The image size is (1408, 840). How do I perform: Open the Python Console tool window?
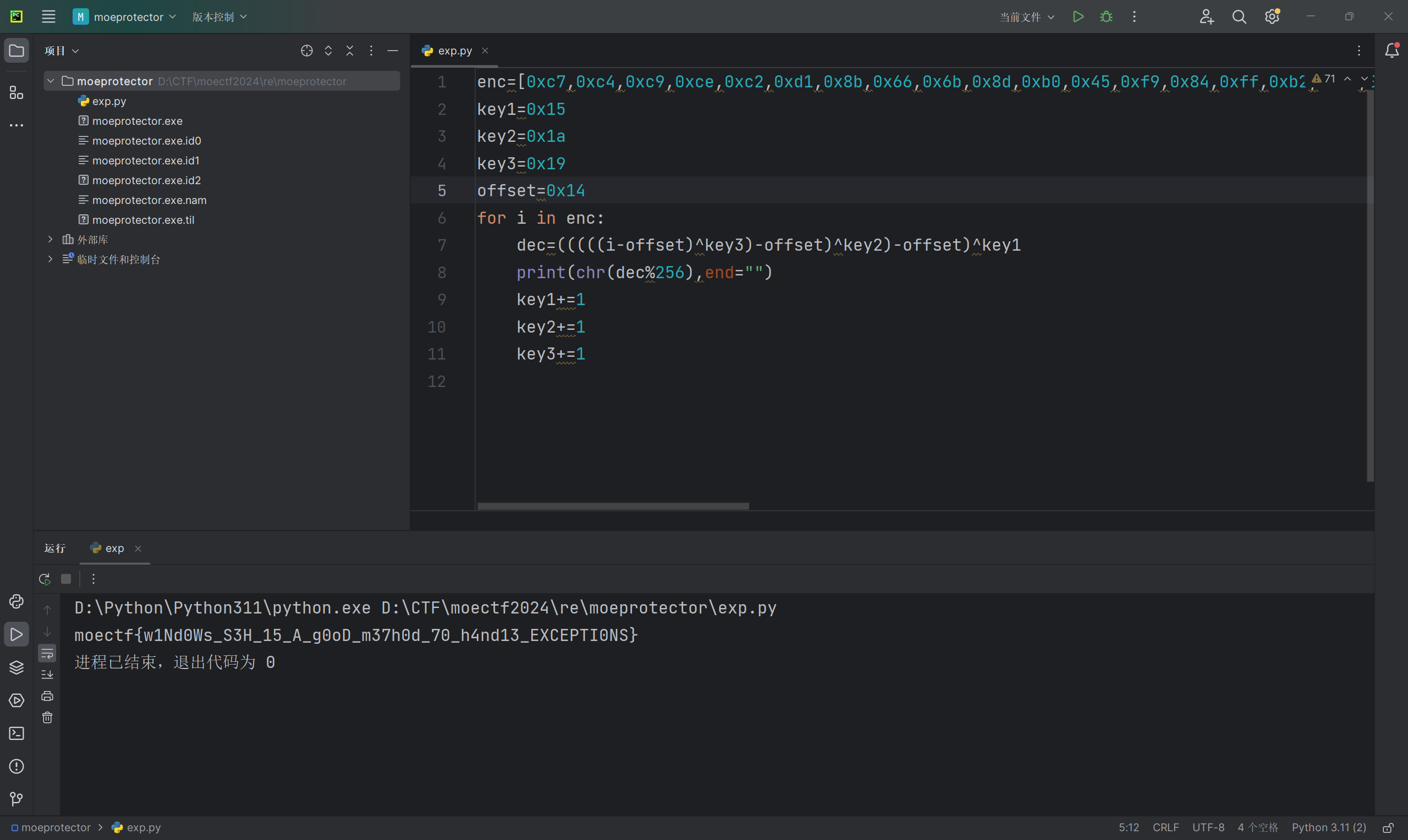tap(16, 601)
